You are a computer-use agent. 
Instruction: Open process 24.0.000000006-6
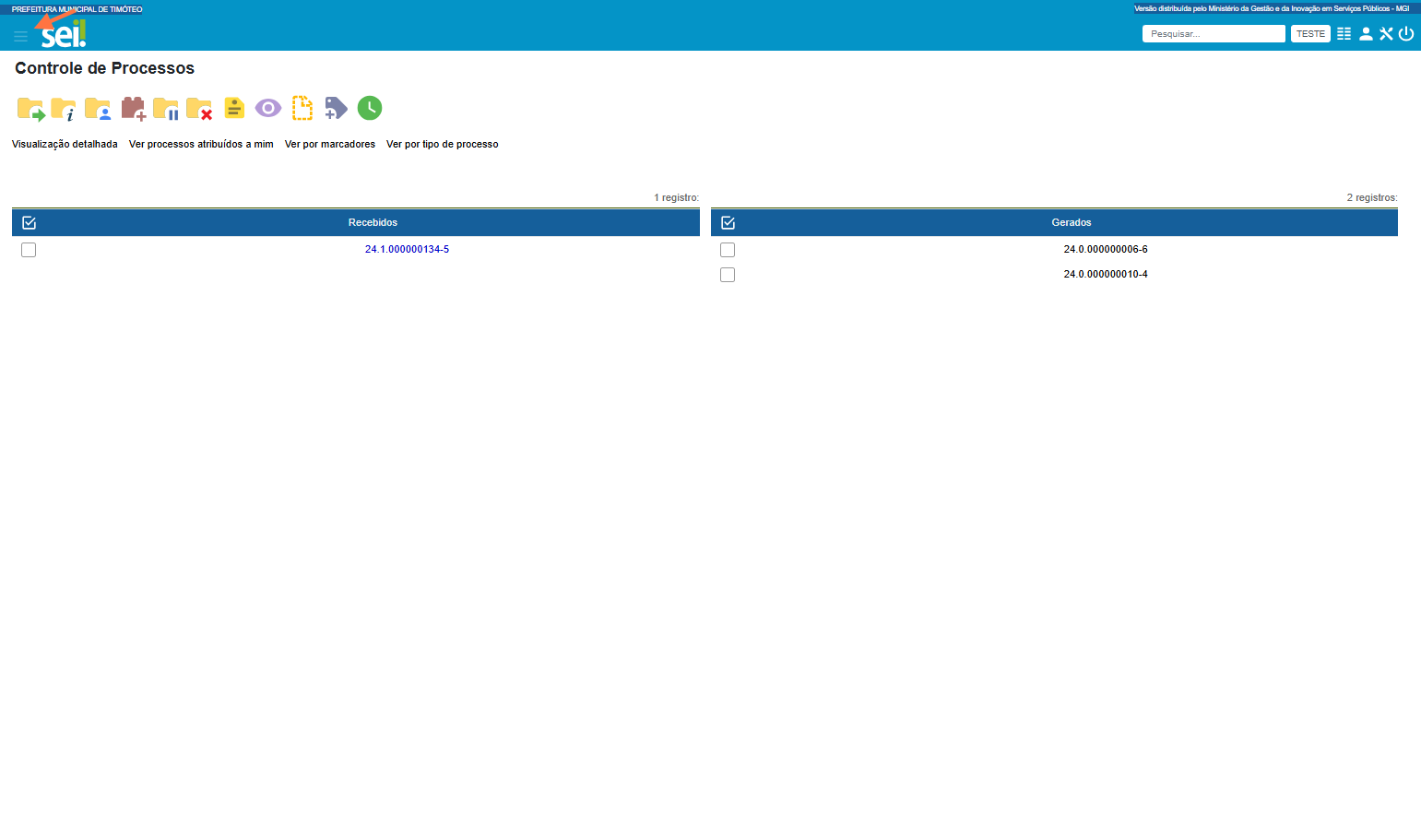click(1106, 249)
